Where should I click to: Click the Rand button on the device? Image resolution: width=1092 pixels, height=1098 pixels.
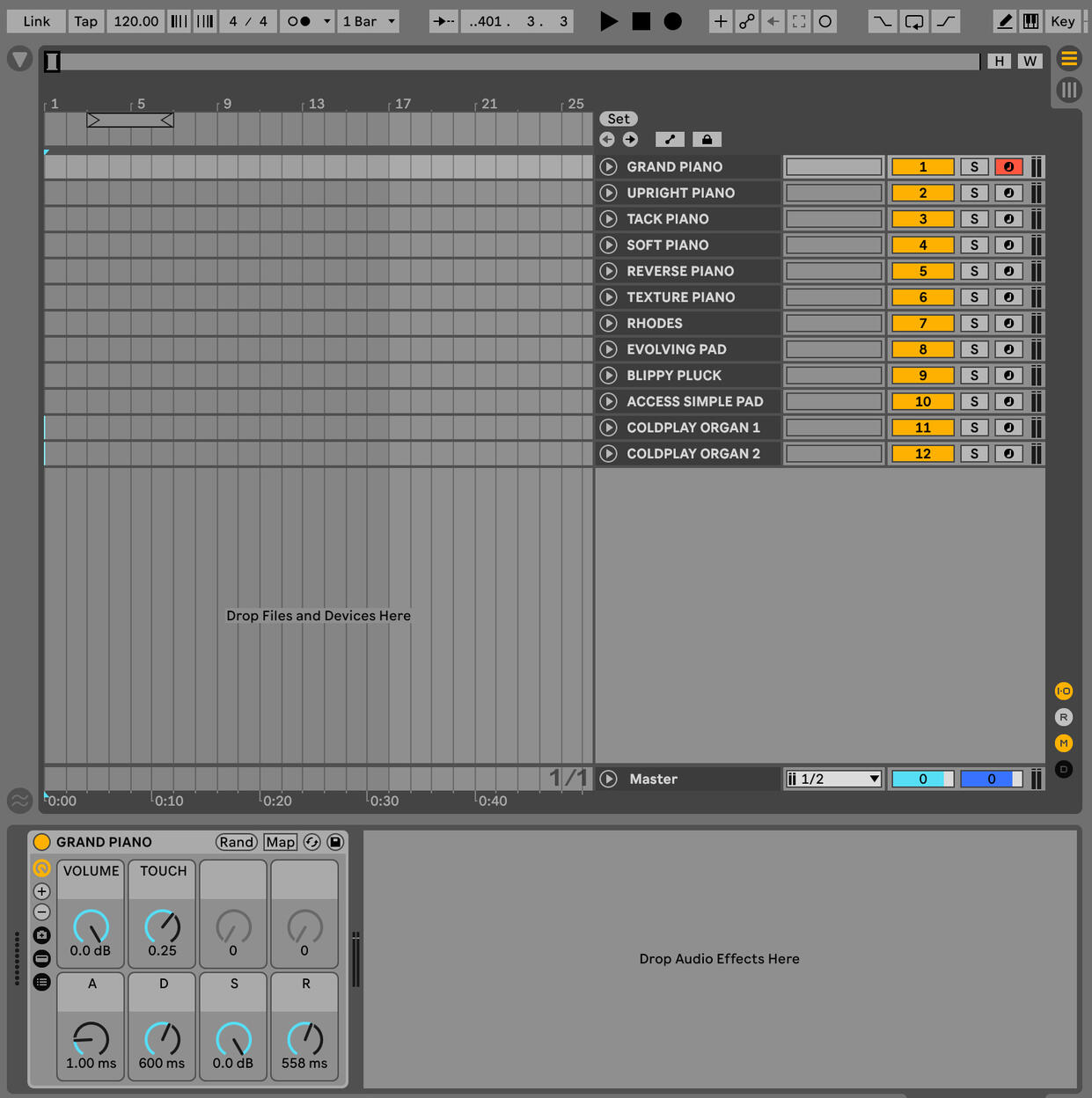(x=236, y=842)
